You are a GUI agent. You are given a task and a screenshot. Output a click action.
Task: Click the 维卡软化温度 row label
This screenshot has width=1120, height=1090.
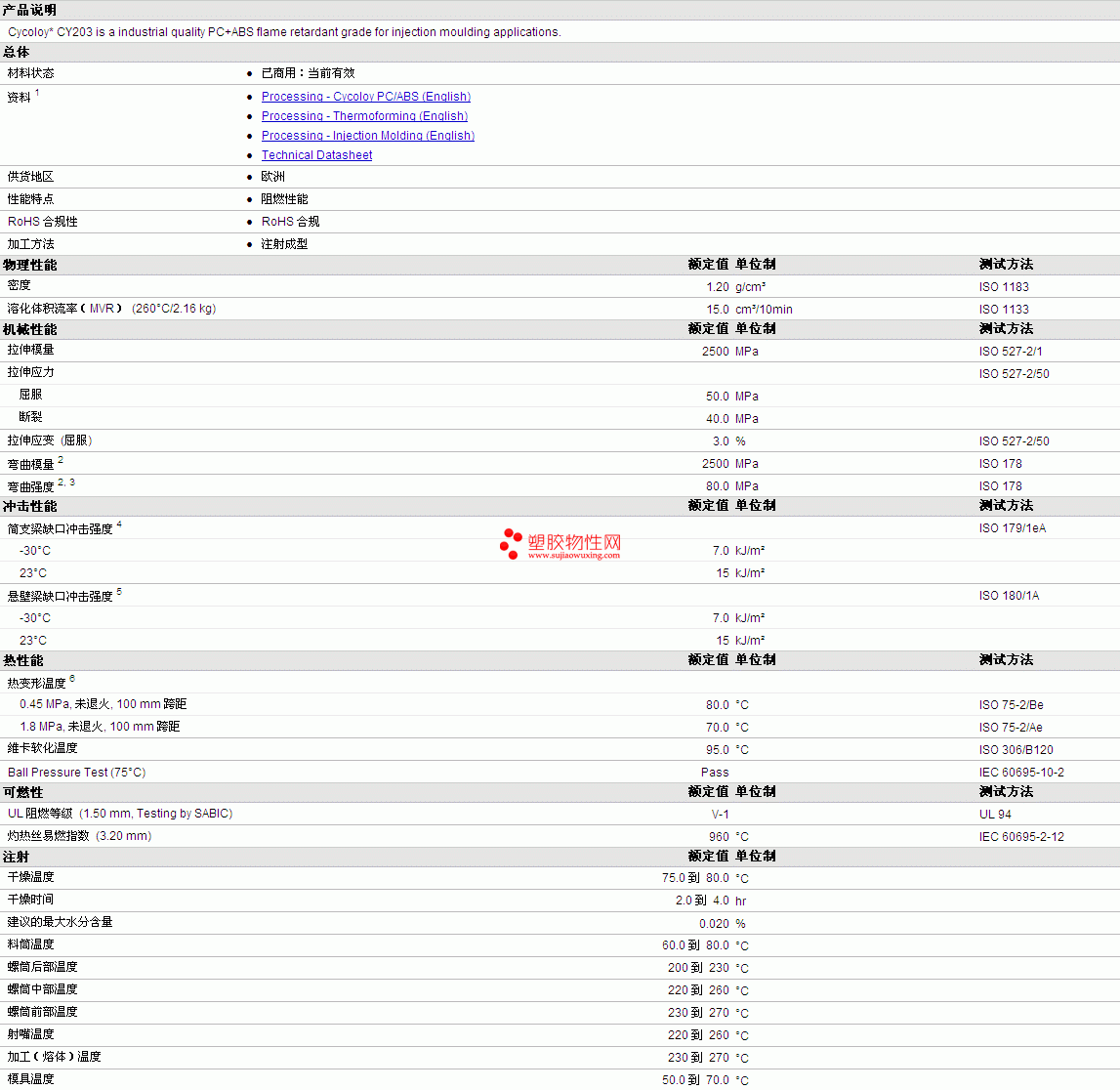(x=42, y=748)
